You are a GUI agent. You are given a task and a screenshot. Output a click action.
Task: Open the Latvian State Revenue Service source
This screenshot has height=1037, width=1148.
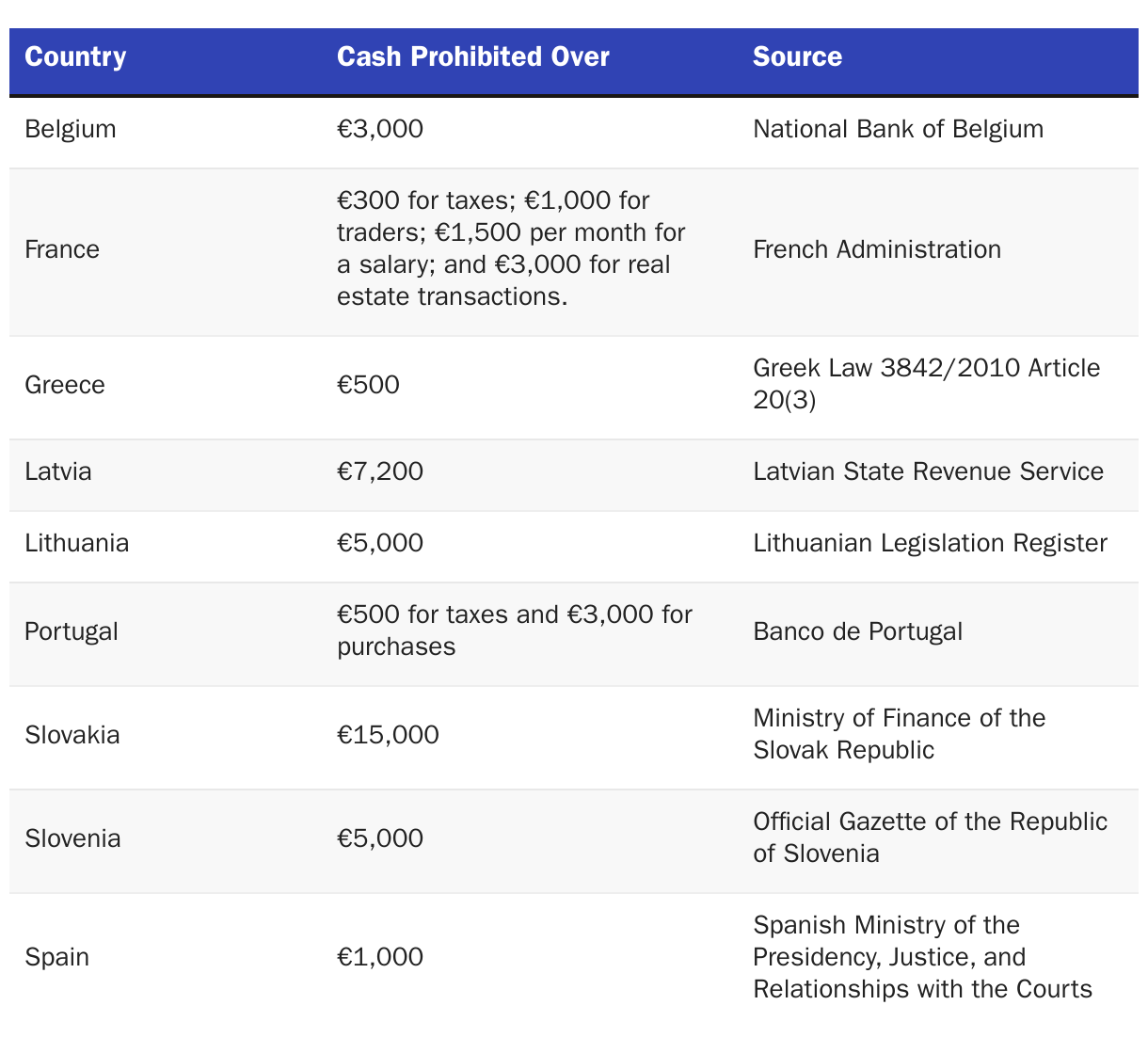click(x=928, y=471)
